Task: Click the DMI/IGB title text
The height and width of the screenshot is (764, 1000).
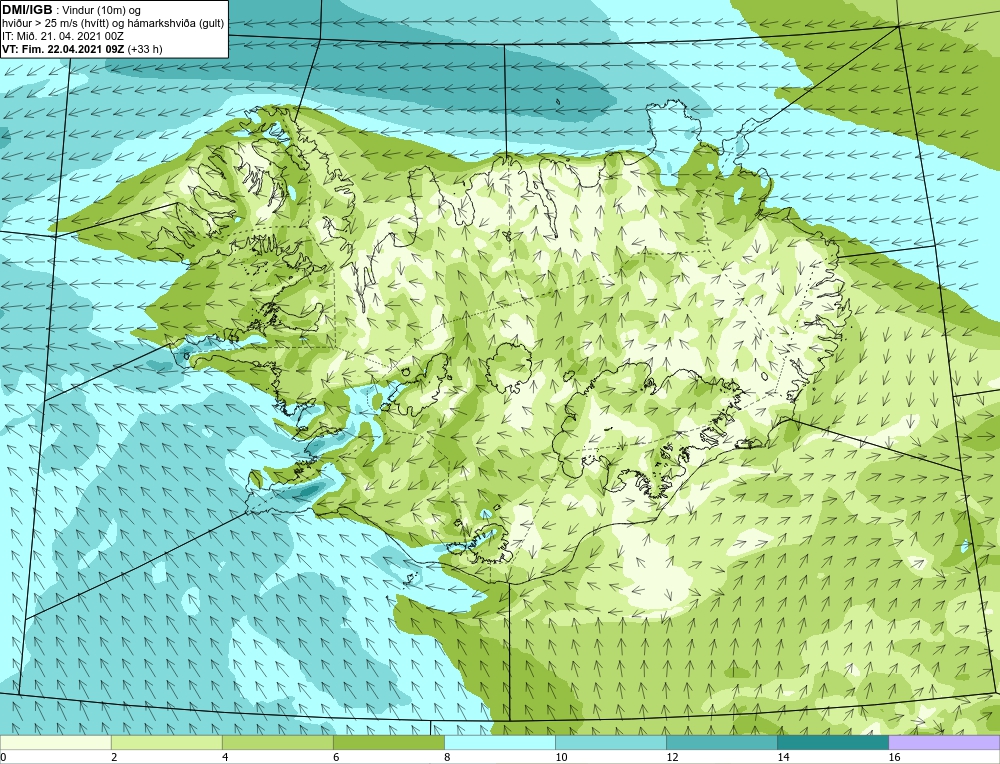Action: (27, 10)
